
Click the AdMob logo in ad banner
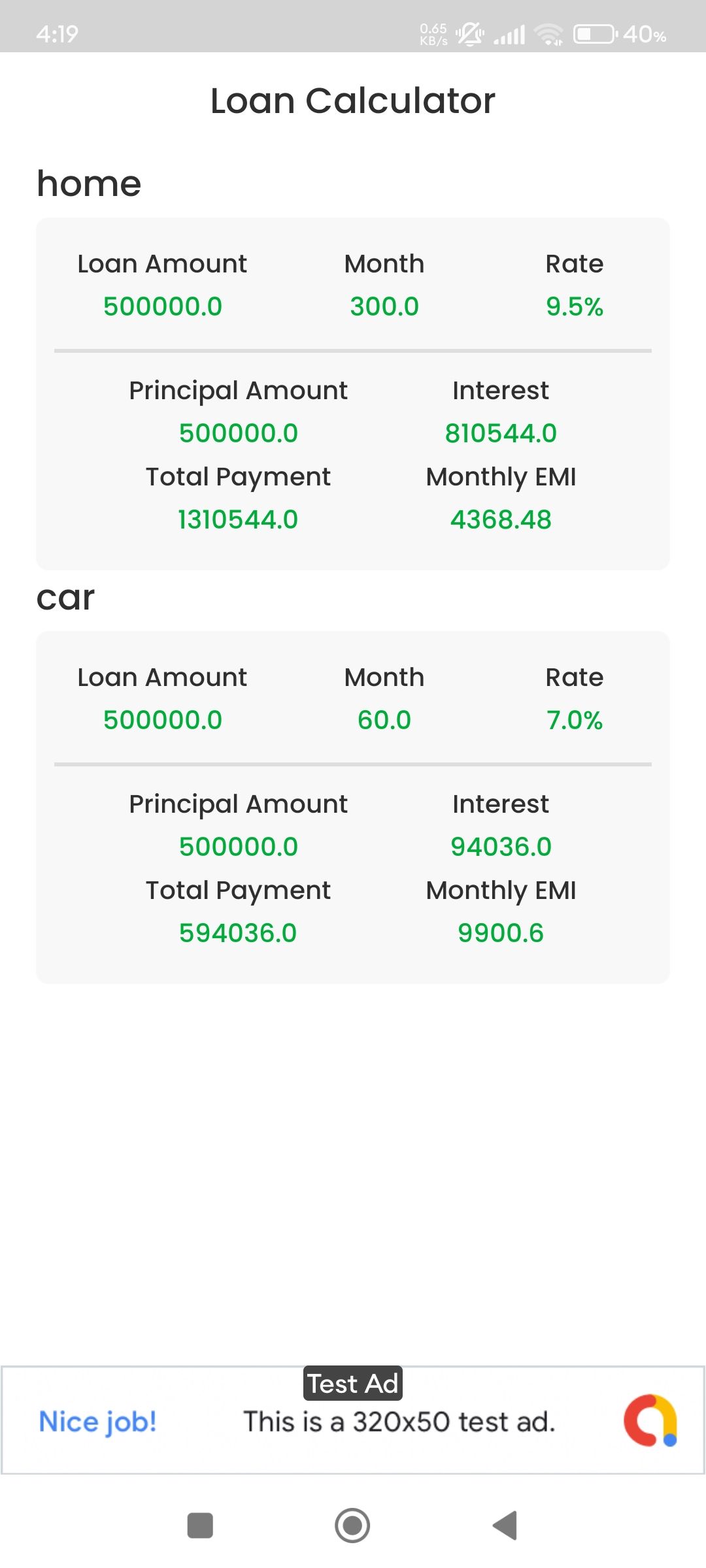click(650, 1420)
